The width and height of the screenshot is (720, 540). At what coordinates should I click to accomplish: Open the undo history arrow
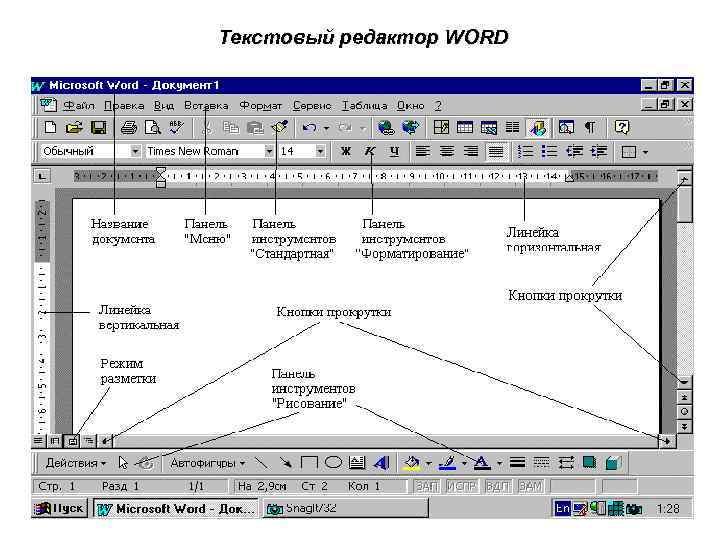click(326, 128)
